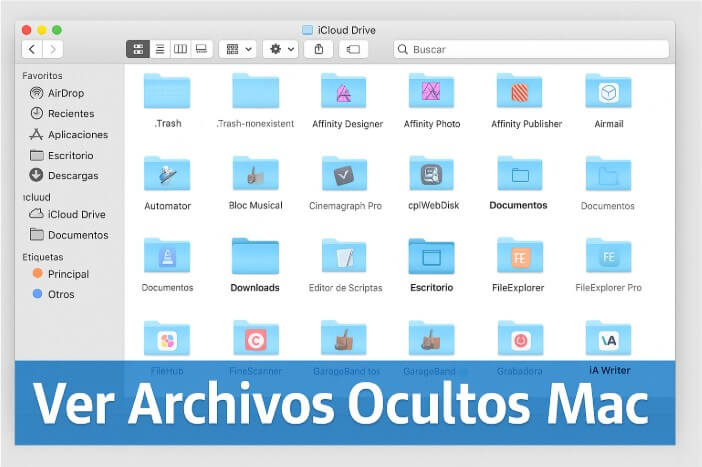
Task: Switch to icon view mode
Action: coord(138,49)
